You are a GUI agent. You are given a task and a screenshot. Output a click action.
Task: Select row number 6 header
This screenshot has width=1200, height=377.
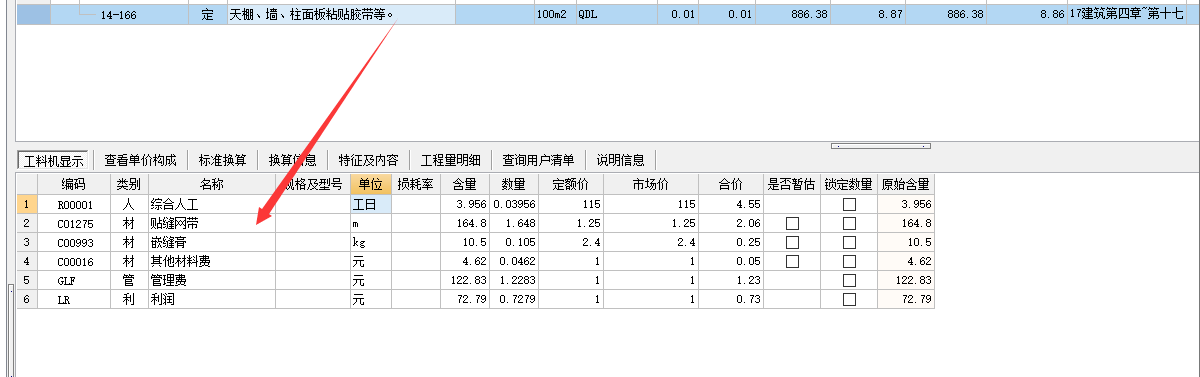27,299
